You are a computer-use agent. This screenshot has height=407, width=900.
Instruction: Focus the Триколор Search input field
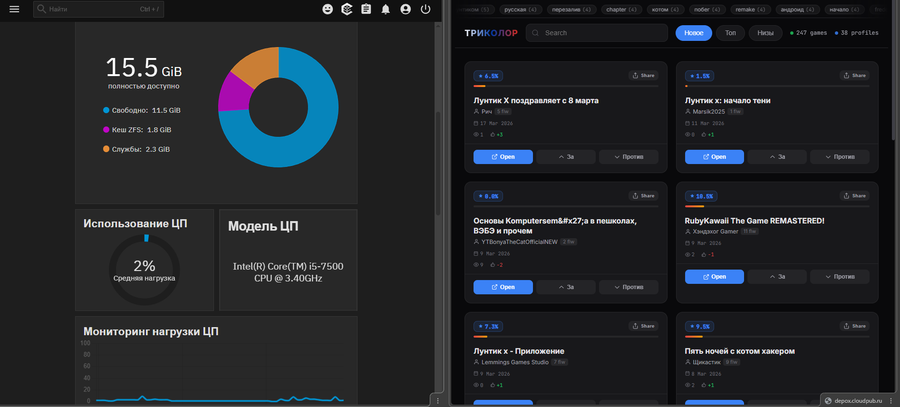(597, 33)
